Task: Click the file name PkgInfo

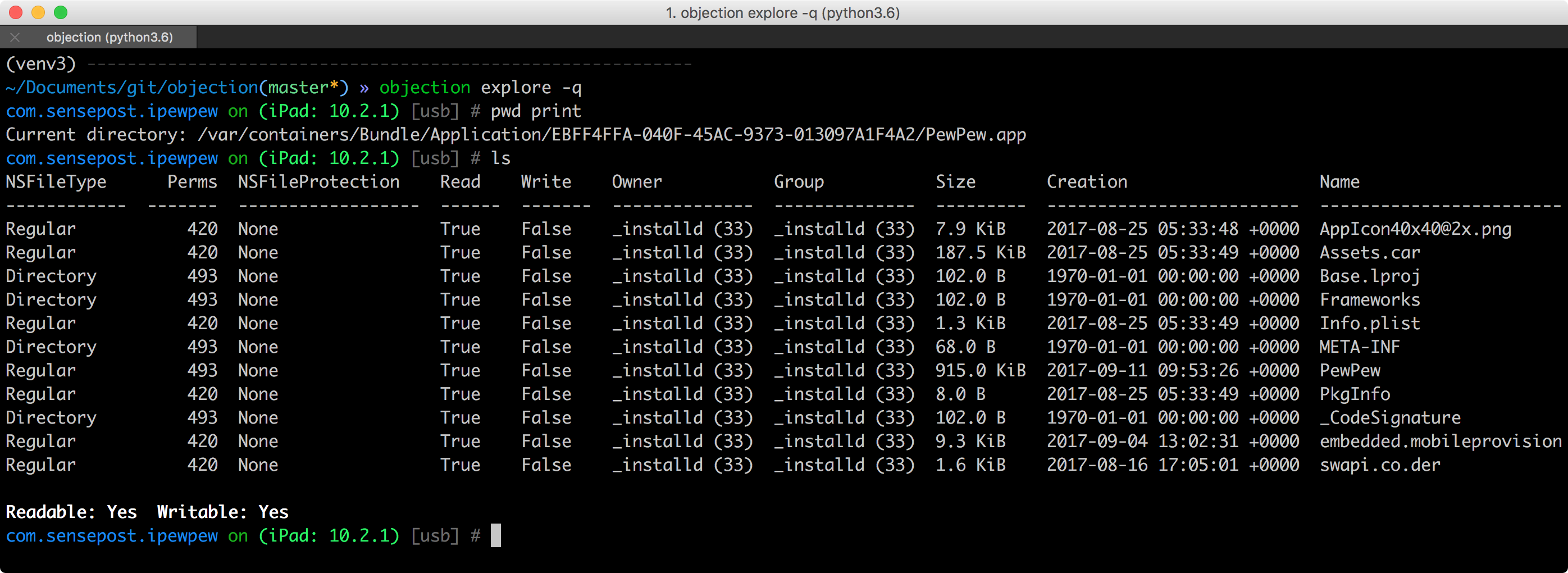Action: pos(1355,394)
